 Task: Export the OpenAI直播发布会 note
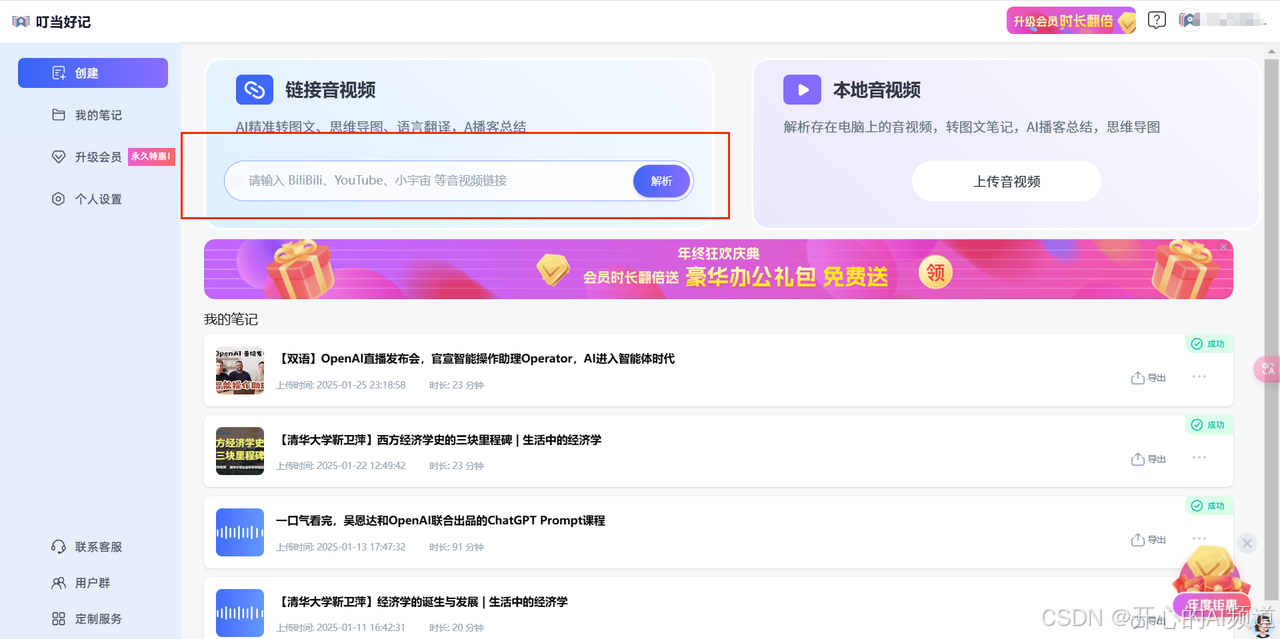(1148, 378)
